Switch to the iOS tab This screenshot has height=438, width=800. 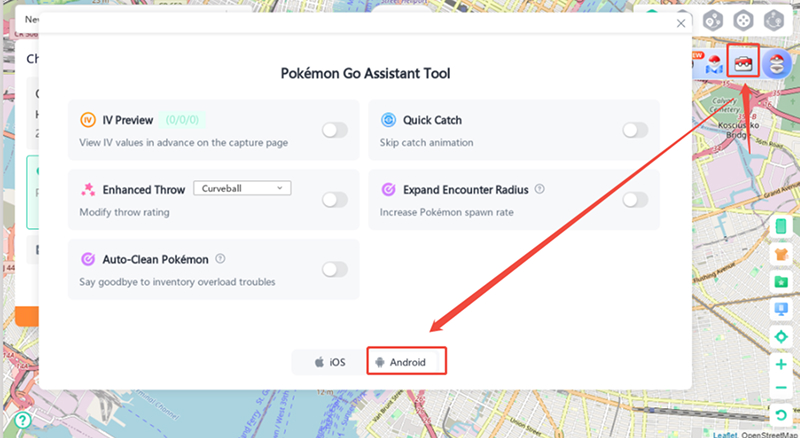[x=330, y=362]
